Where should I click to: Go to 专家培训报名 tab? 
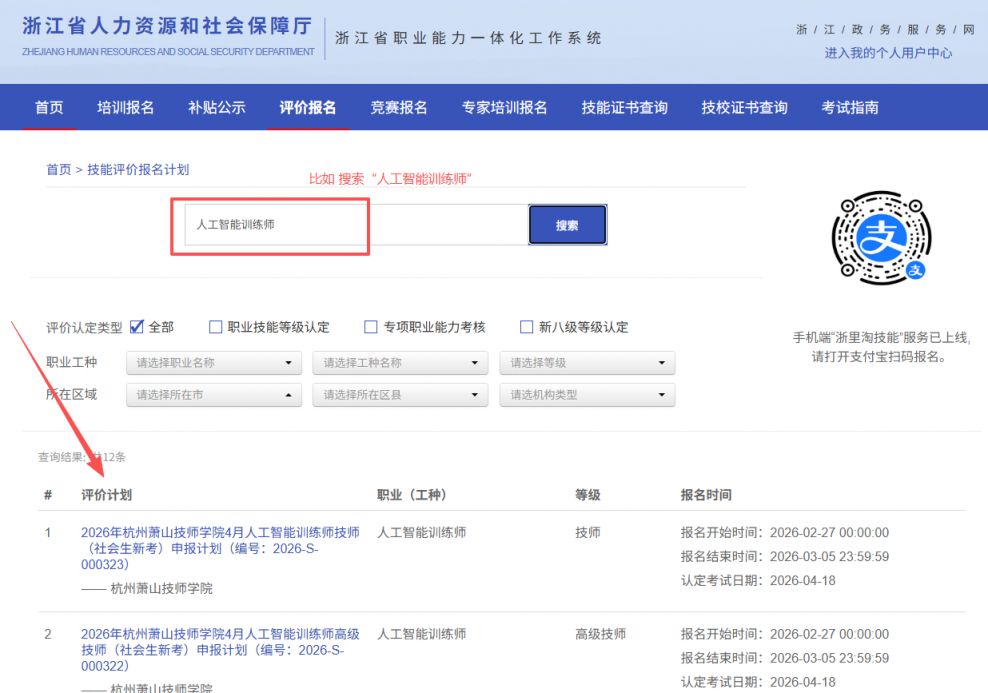coord(504,108)
